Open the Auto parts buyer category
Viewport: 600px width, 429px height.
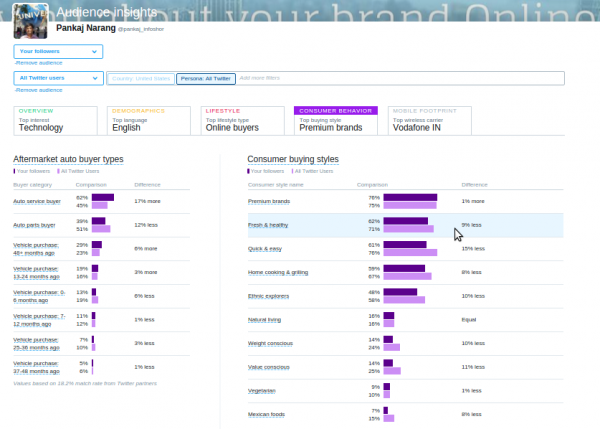(x=34, y=225)
